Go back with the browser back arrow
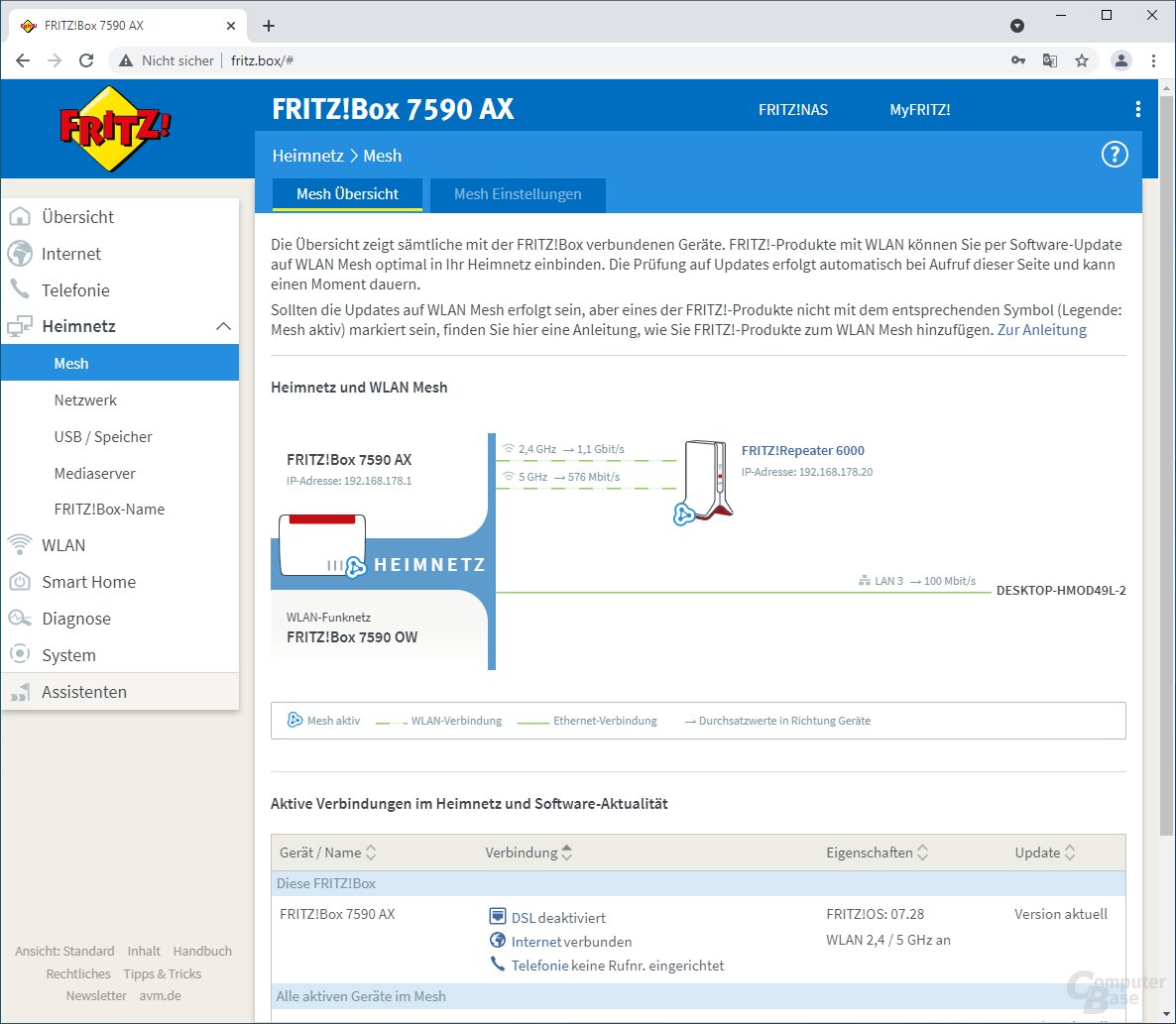Screen dimensions: 1176x1024 (23, 60)
